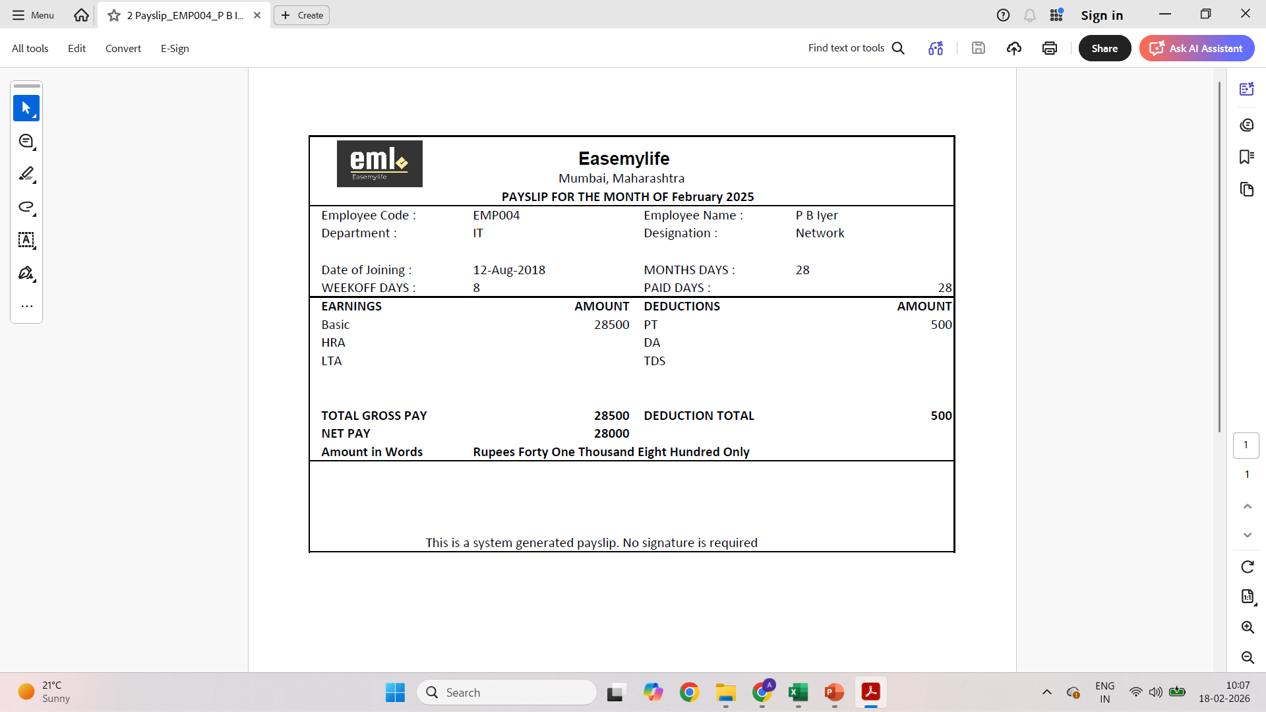Click the text box selection tool
Viewport: 1266px width, 712px height.
tap(26, 240)
